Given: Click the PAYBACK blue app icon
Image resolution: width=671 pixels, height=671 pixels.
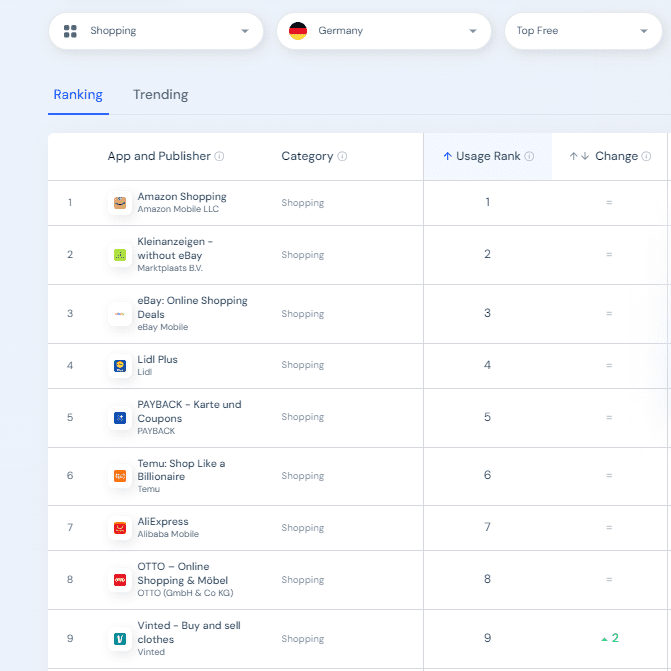Looking at the screenshot, I should pos(120,418).
